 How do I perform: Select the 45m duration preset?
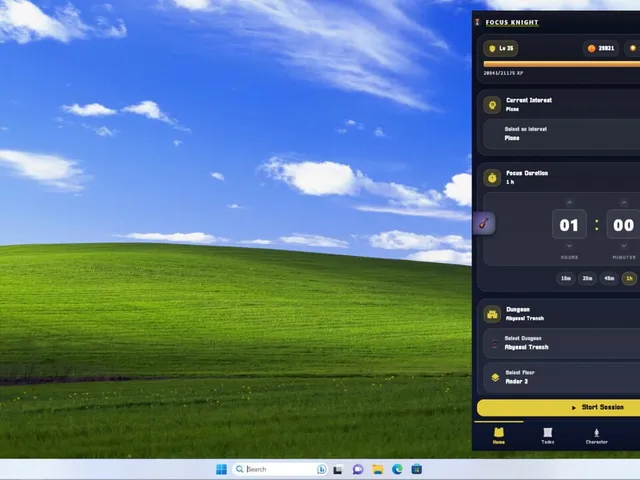tap(609, 278)
